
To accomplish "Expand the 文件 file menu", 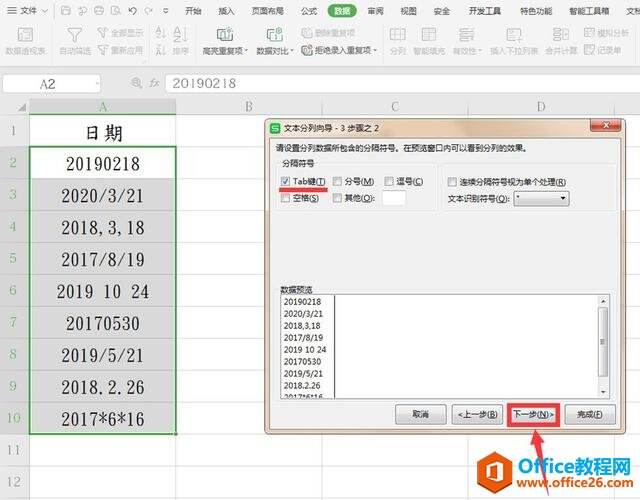I will pos(34,11).
